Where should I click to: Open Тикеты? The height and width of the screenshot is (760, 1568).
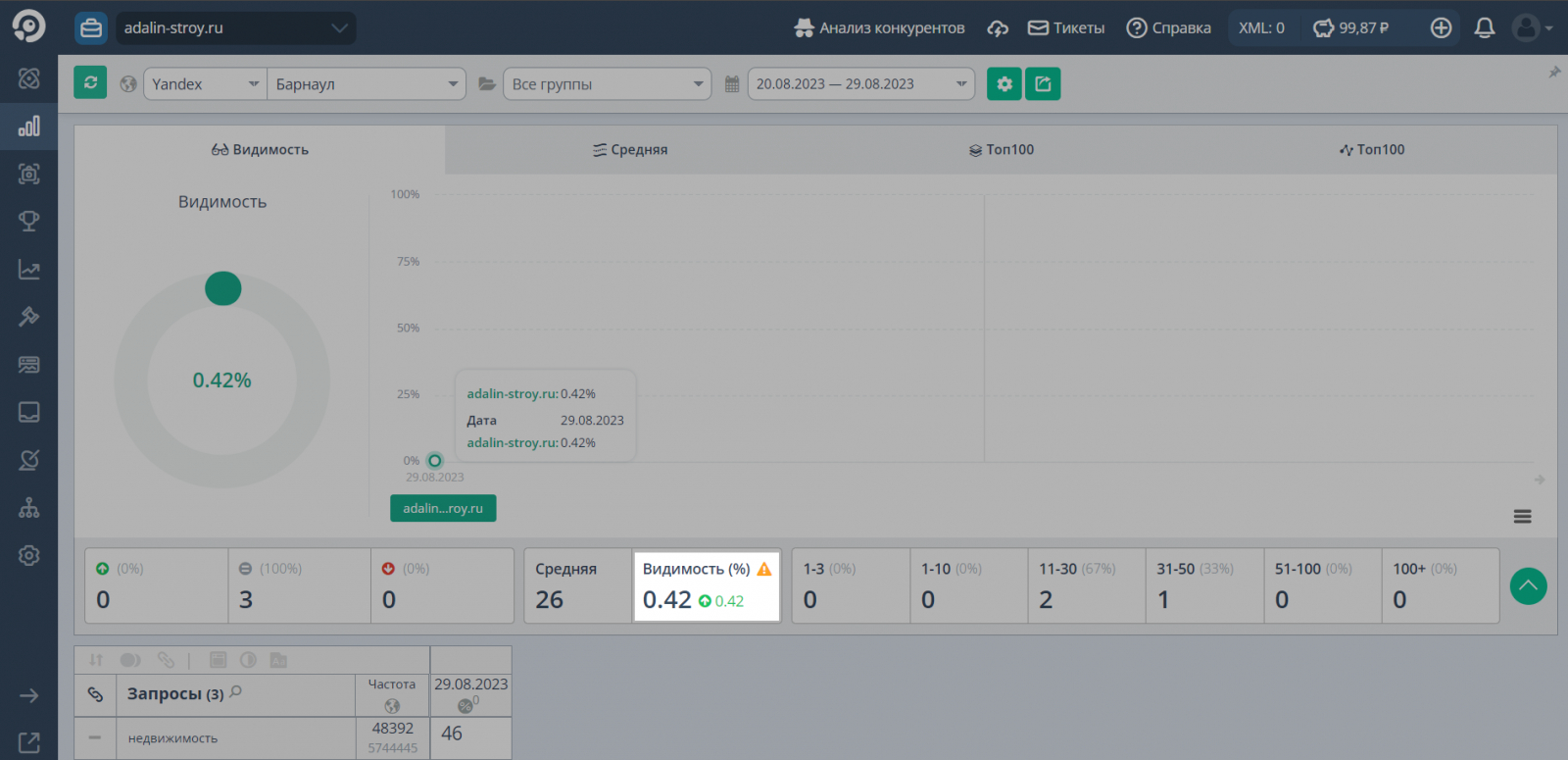pos(1066,27)
